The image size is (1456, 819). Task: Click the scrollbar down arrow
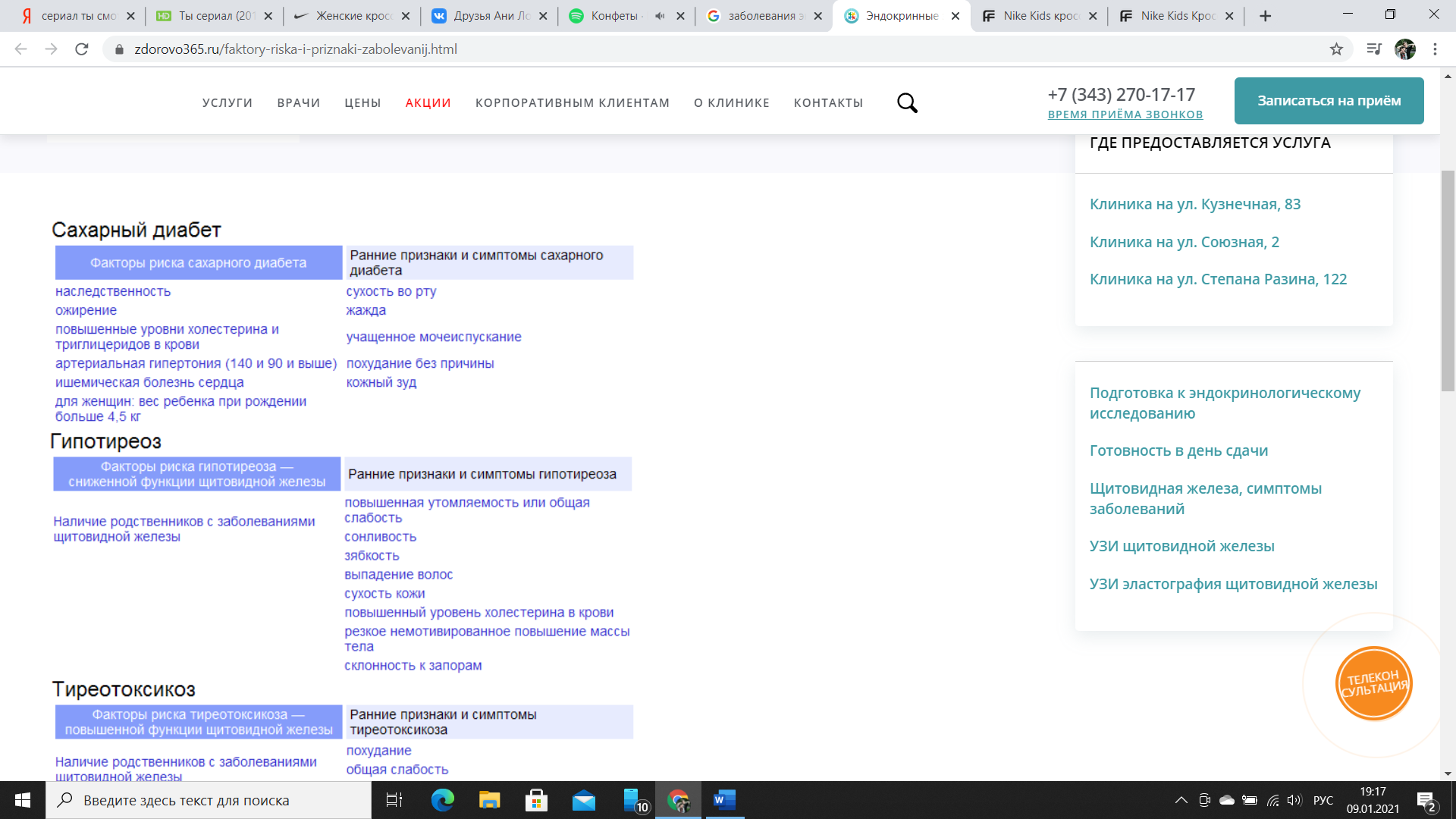pos(1448,774)
